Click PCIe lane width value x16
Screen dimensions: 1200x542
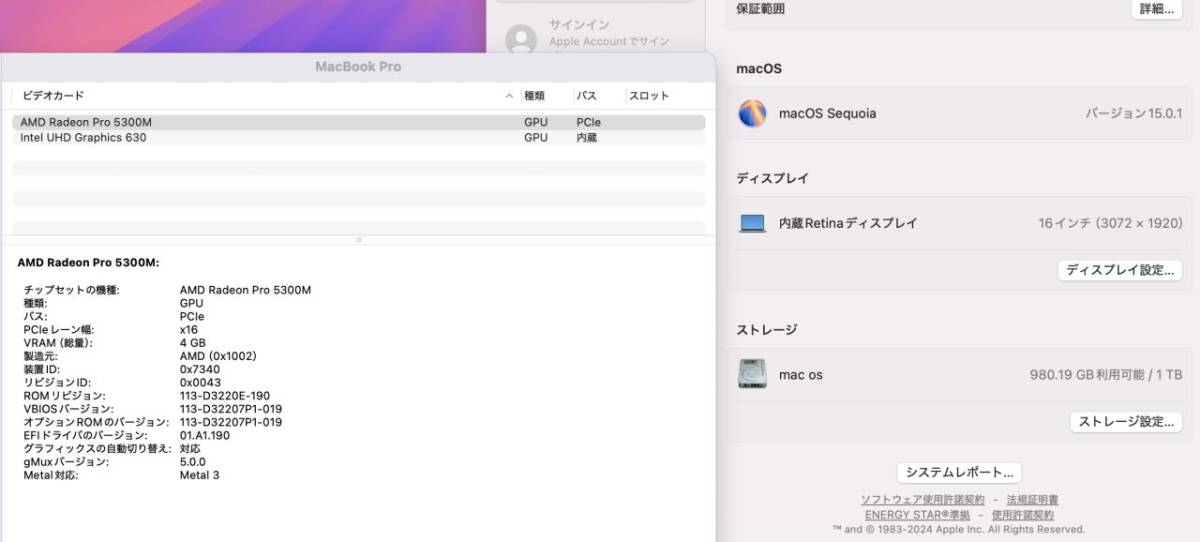point(188,330)
